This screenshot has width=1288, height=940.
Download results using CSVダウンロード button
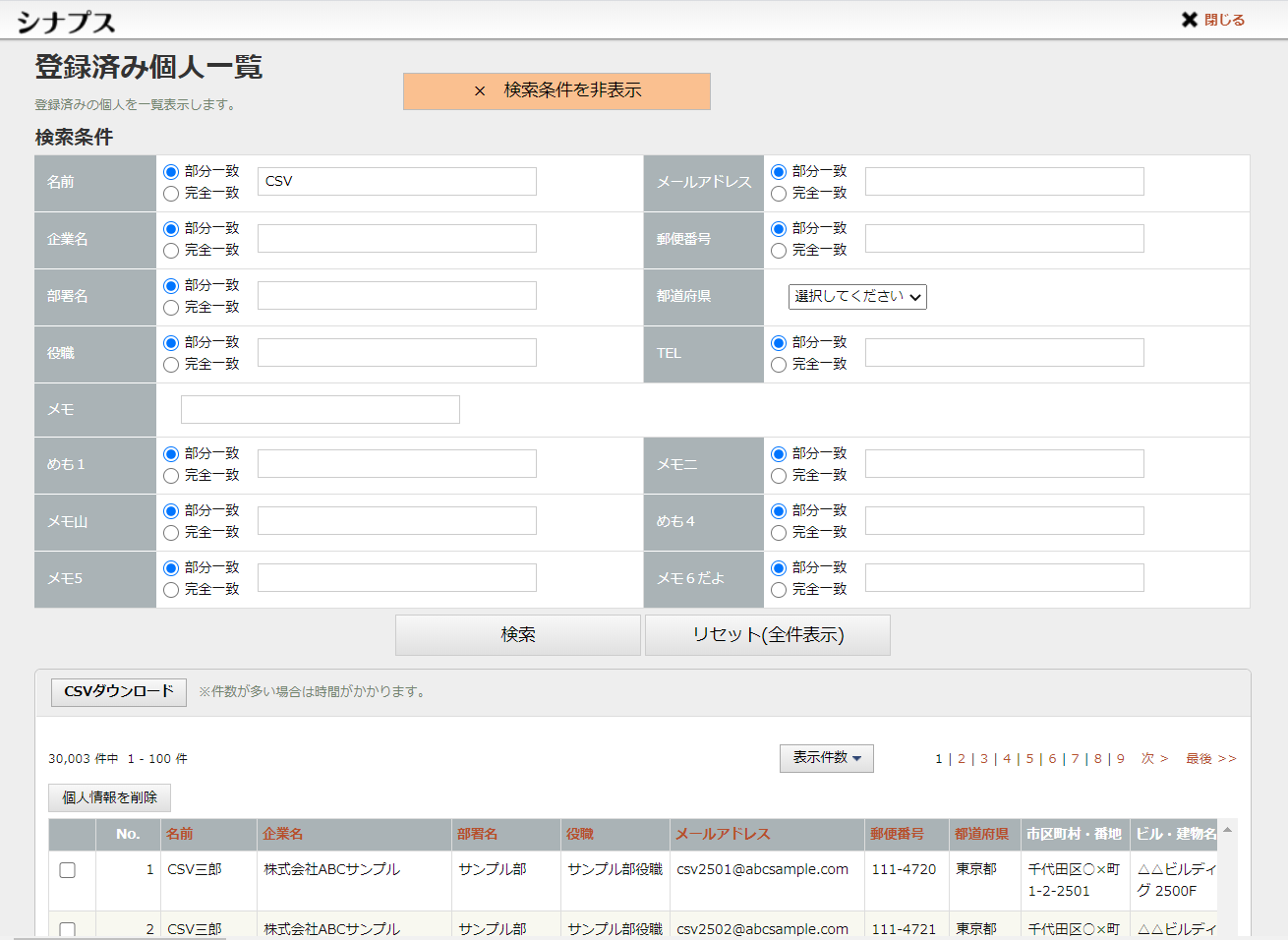(119, 692)
